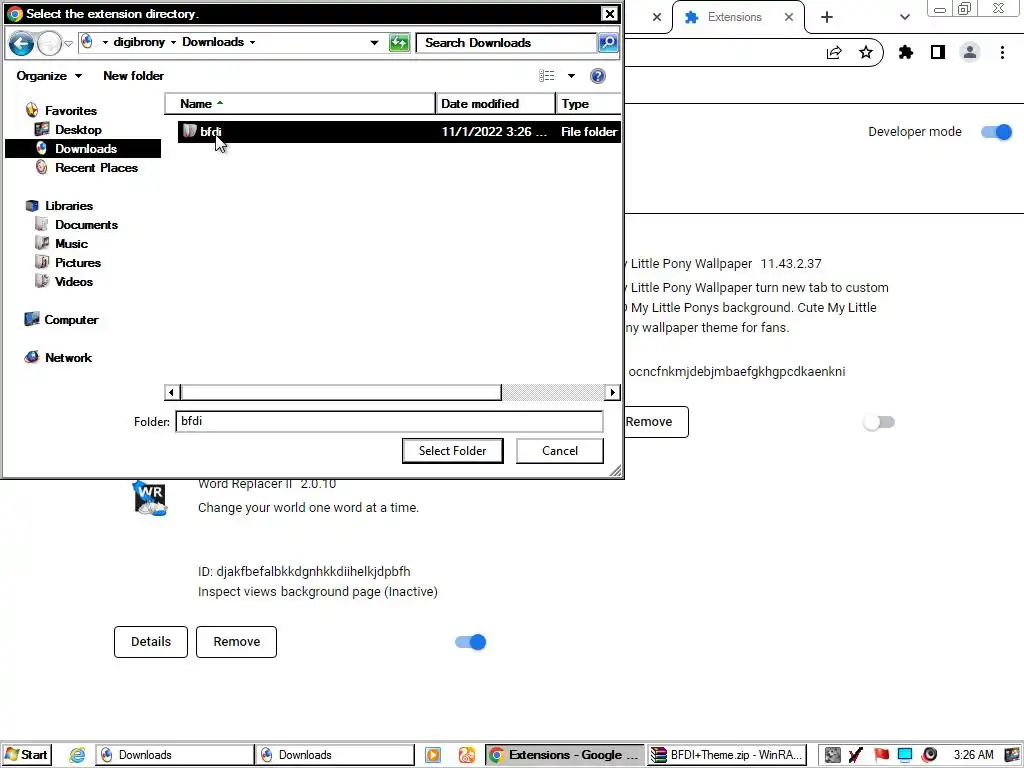The image size is (1024, 768).
Task: Click Cancel in the folder dialog
Action: 560,451
